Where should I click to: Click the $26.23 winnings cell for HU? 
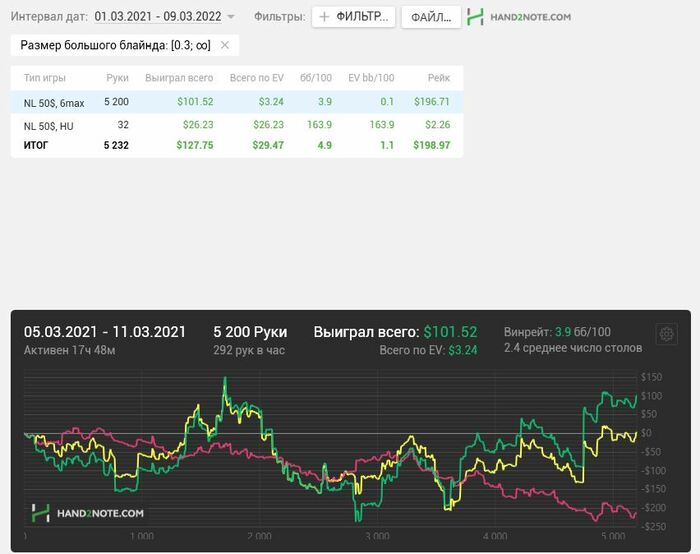pyautogui.click(x=198, y=125)
